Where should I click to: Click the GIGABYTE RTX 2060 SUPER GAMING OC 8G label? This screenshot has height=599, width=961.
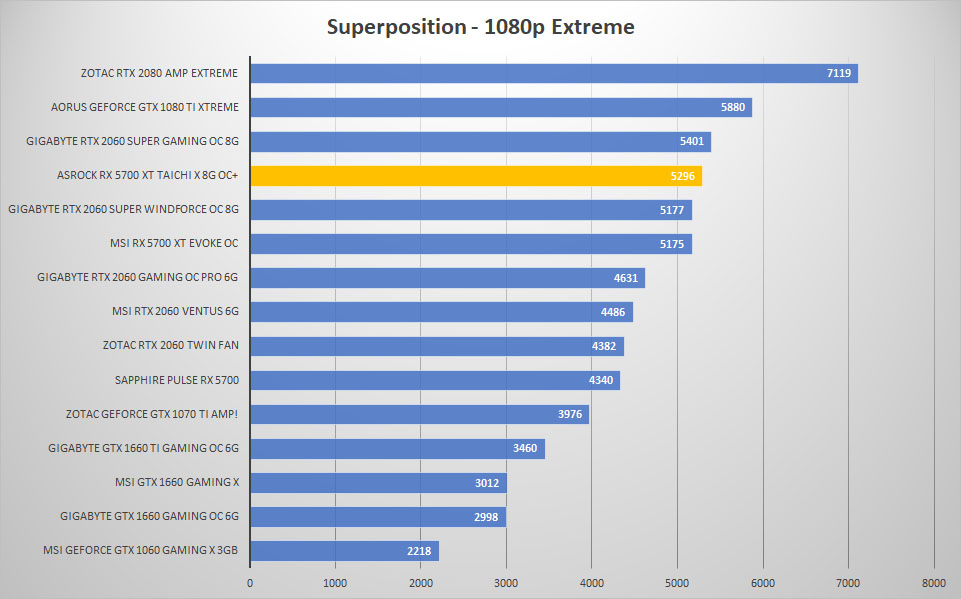click(132, 141)
